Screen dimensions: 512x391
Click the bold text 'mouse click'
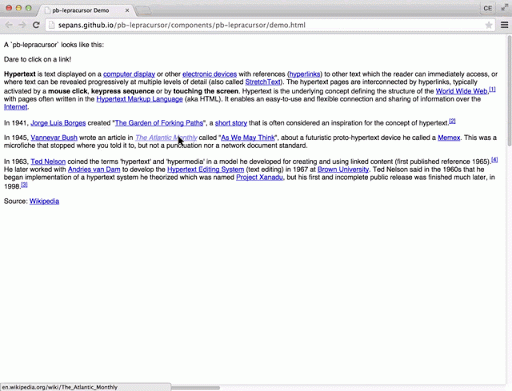(x=67, y=91)
